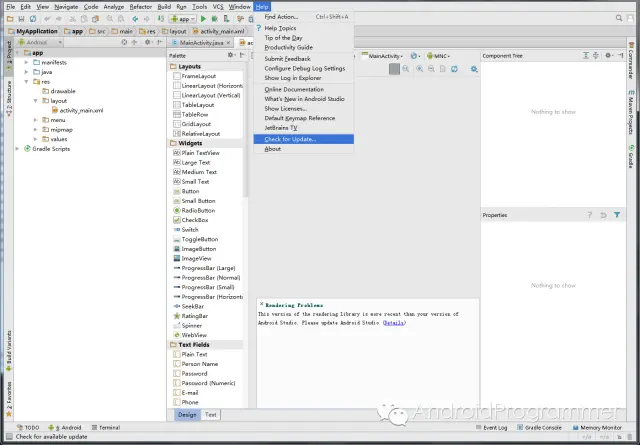This screenshot has height=445, width=640.
Task: Open the Terminal tool window button
Action: click(106, 427)
